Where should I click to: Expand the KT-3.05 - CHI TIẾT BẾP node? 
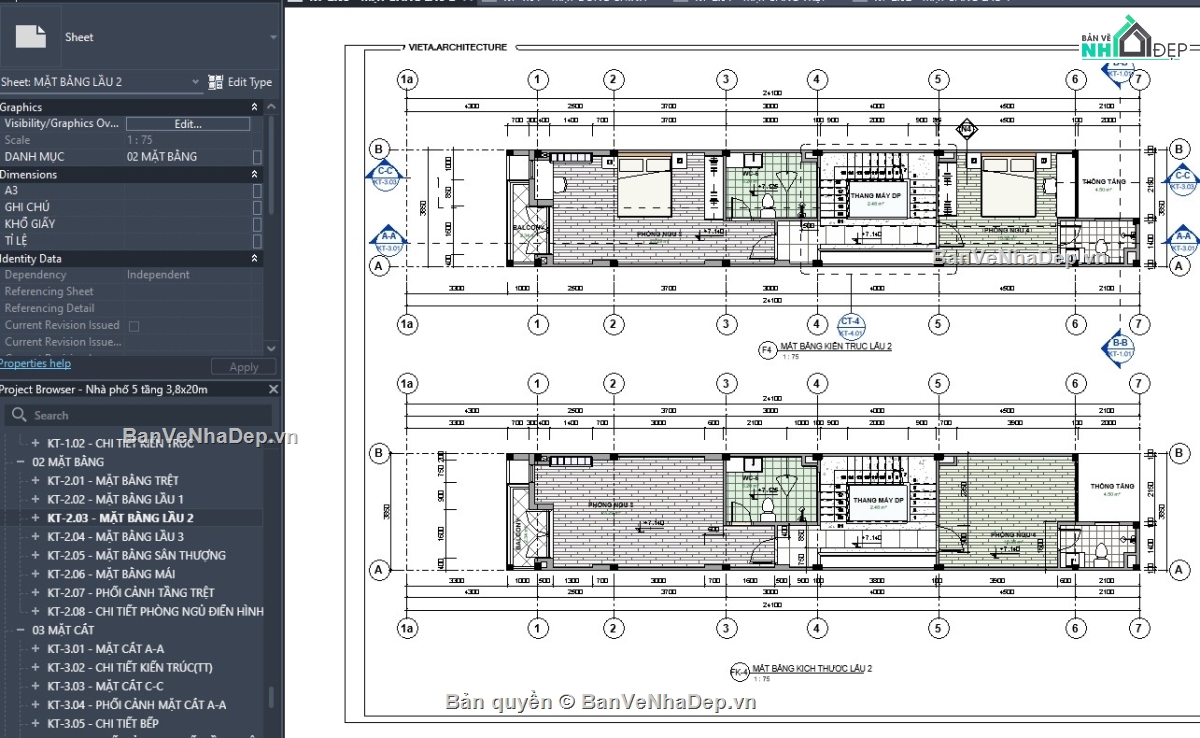pyautogui.click(x=36, y=723)
